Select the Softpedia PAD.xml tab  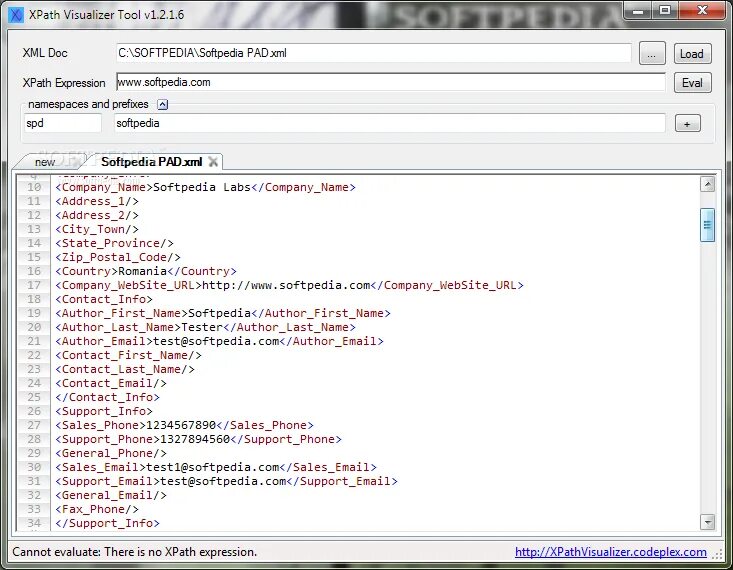point(151,162)
